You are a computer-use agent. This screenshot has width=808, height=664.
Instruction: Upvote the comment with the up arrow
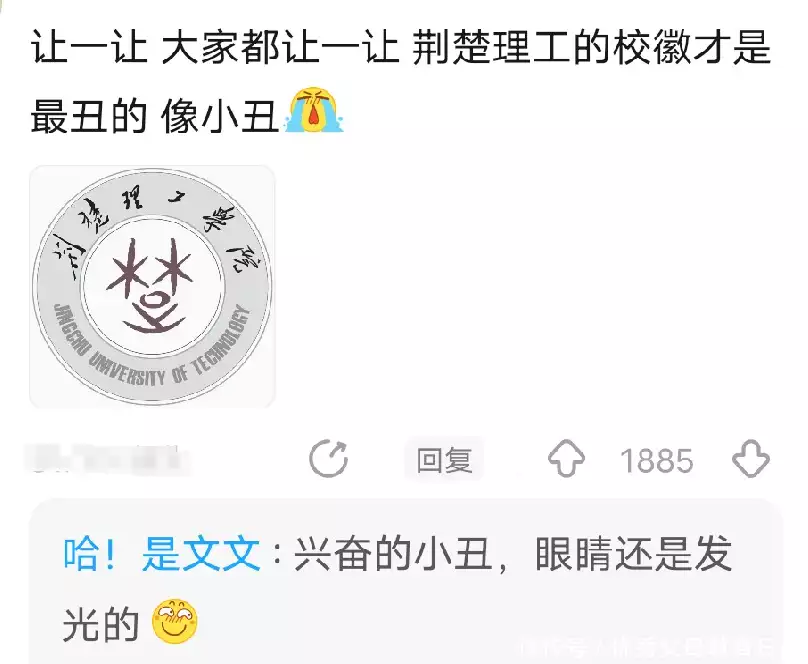point(566,458)
